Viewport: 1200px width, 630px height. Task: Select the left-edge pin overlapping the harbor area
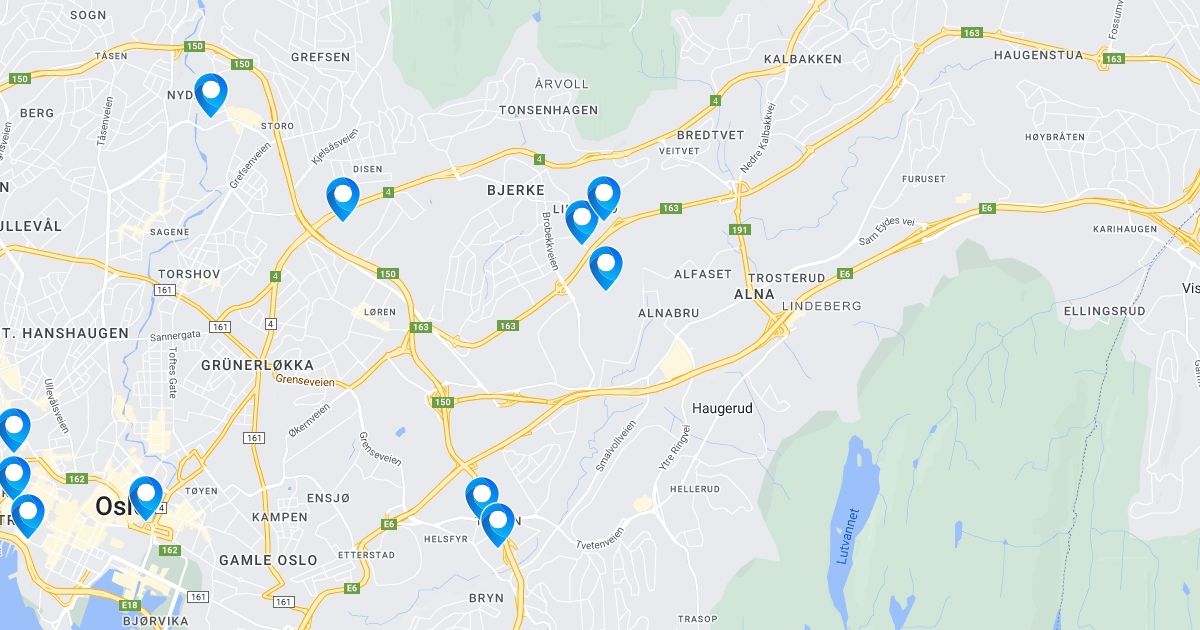pos(28,516)
